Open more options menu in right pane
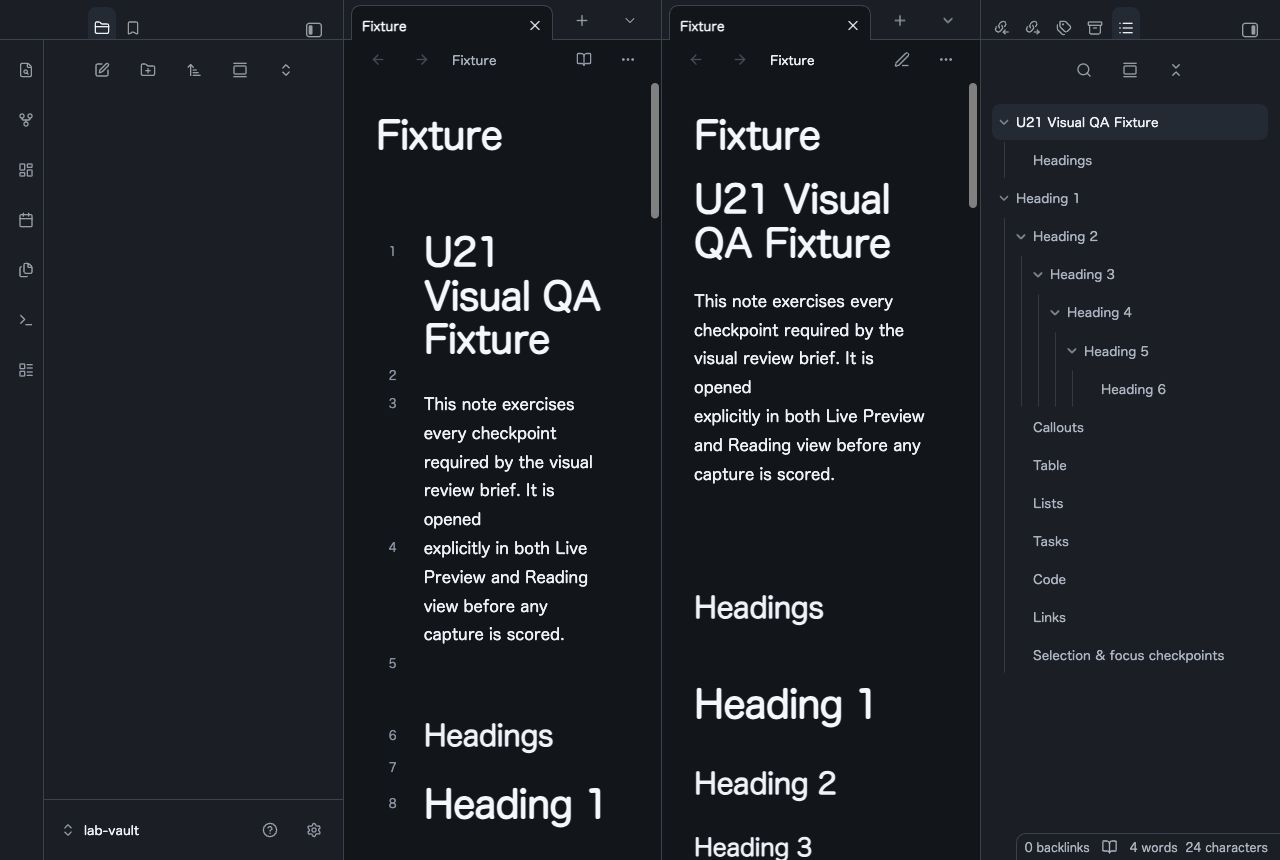 pos(946,60)
